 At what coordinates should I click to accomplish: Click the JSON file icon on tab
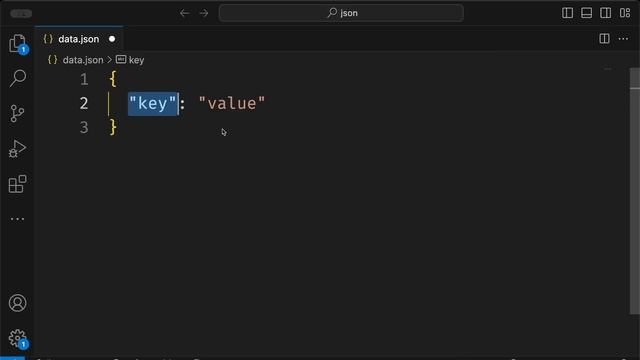[48, 39]
